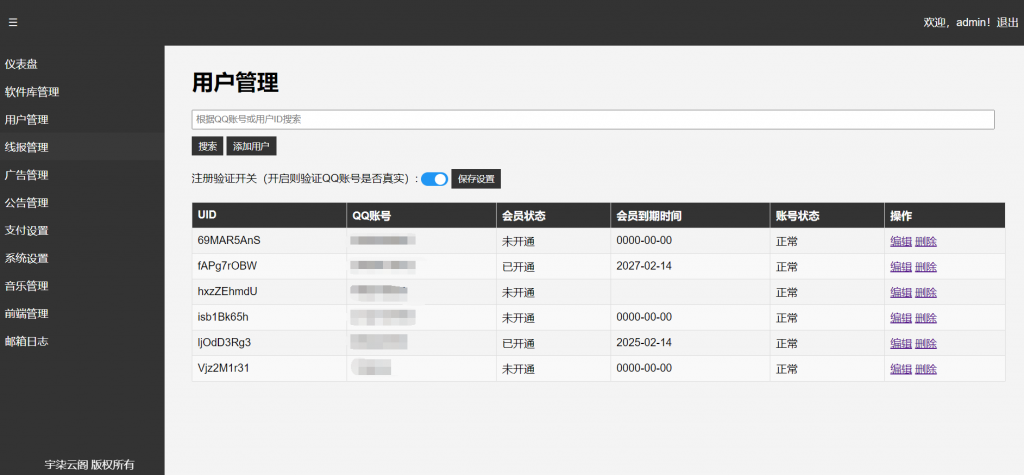Click 编辑 for user Vjz2M1r31

point(900,369)
